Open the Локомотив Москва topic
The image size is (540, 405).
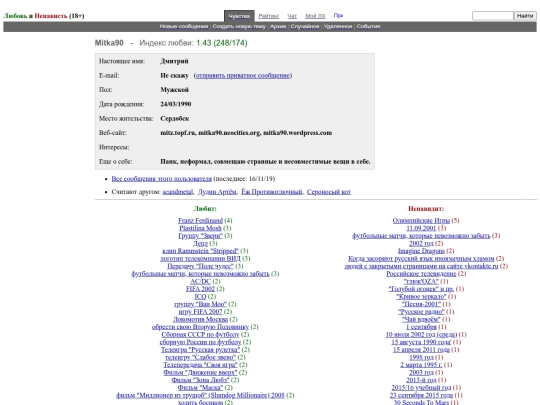(x=200, y=319)
